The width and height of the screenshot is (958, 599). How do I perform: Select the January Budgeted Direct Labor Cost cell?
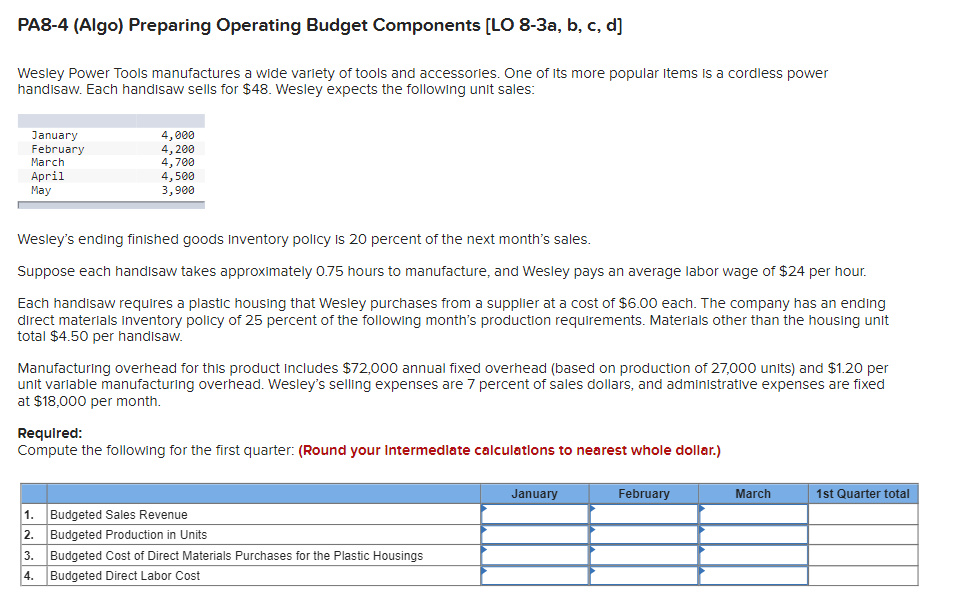535,575
